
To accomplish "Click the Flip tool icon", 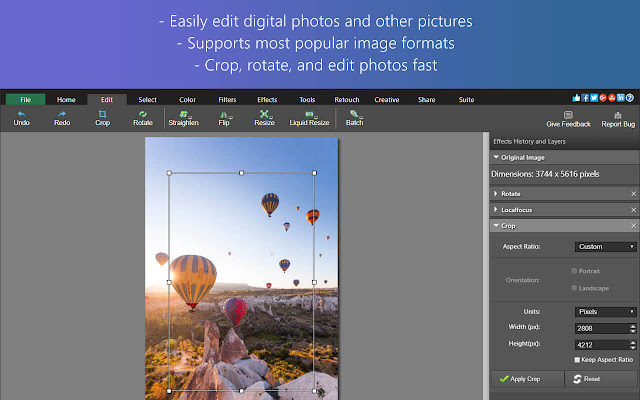I will 224,114.
